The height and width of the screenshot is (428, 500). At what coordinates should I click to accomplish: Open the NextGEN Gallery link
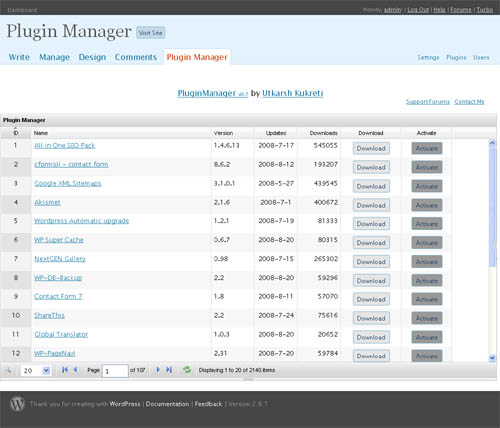[60, 259]
